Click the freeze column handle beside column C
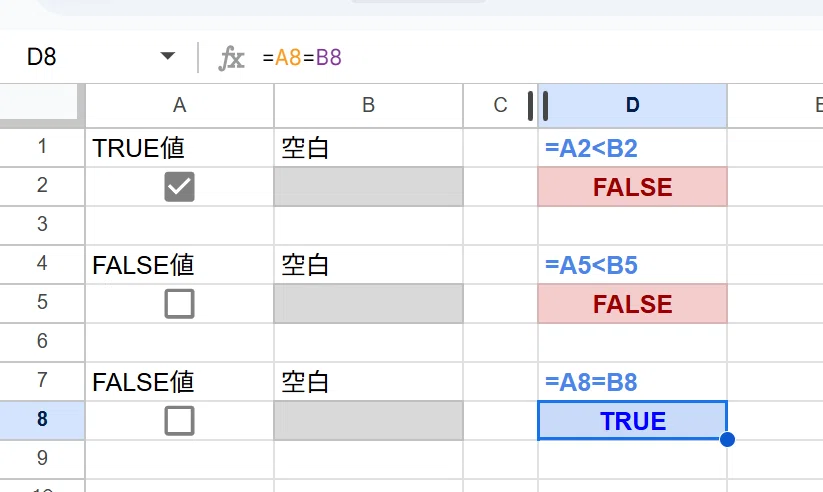823x492 pixels. (x=538, y=106)
